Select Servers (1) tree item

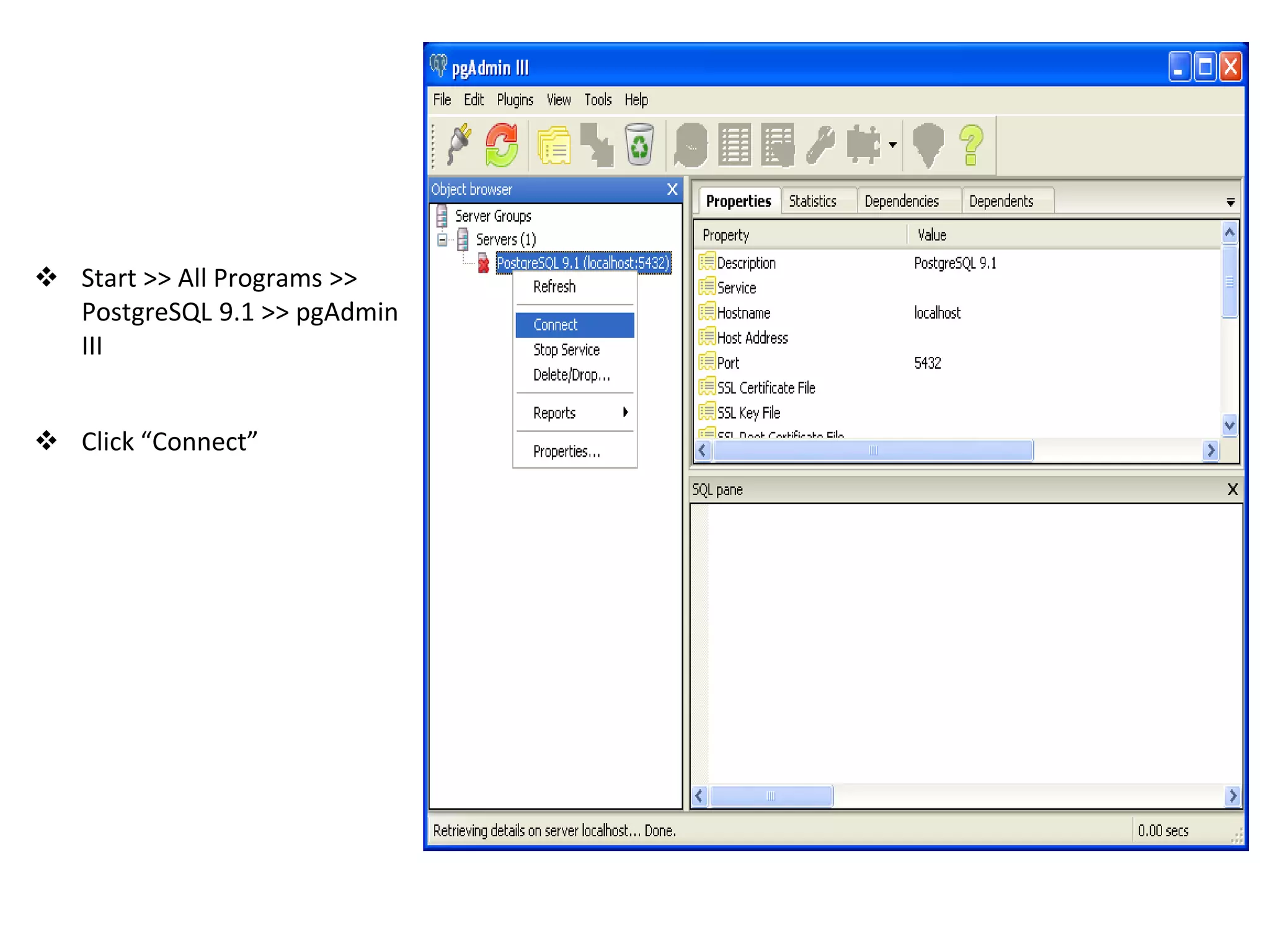(505, 239)
